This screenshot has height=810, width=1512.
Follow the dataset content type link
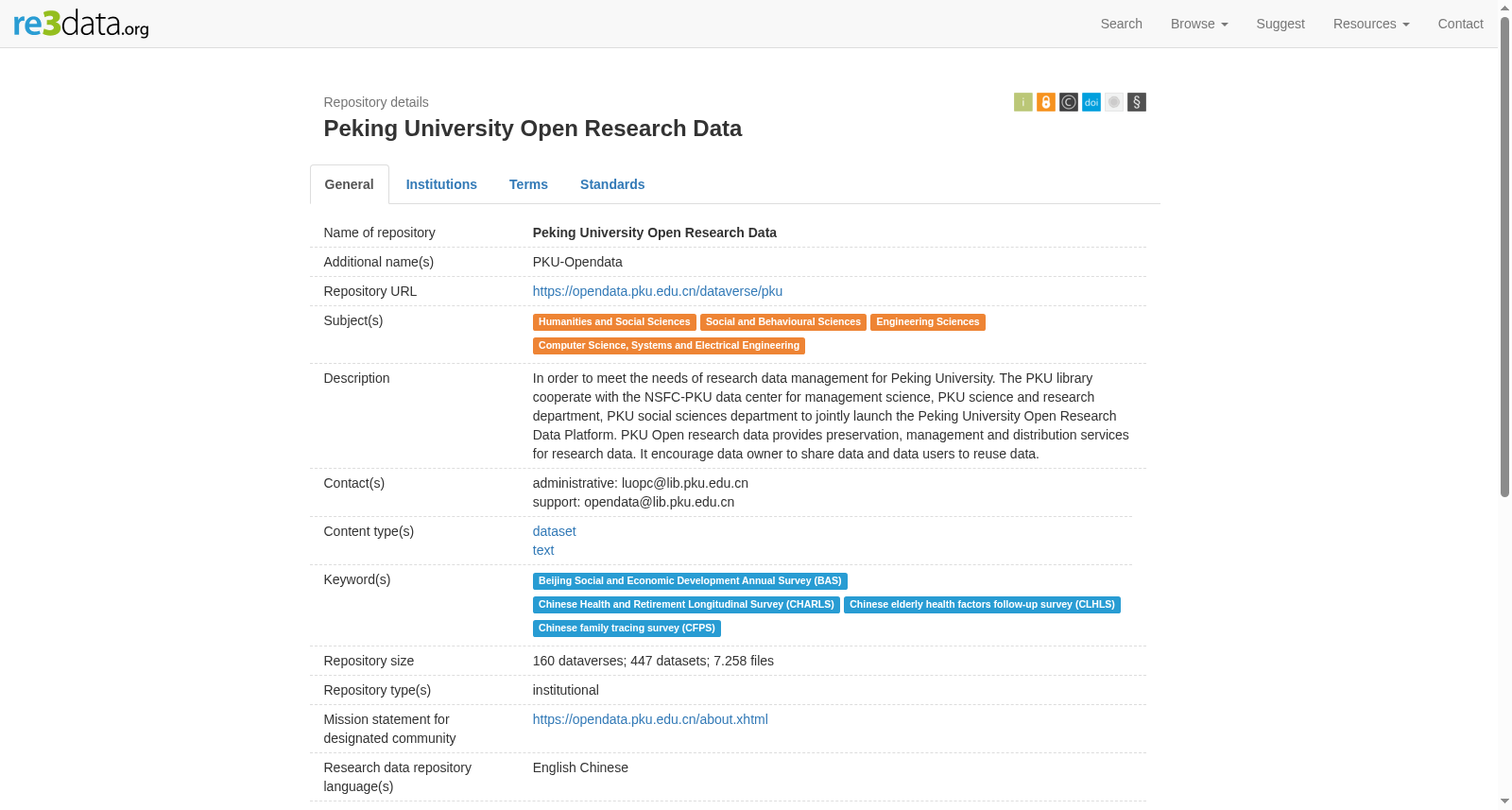(555, 531)
